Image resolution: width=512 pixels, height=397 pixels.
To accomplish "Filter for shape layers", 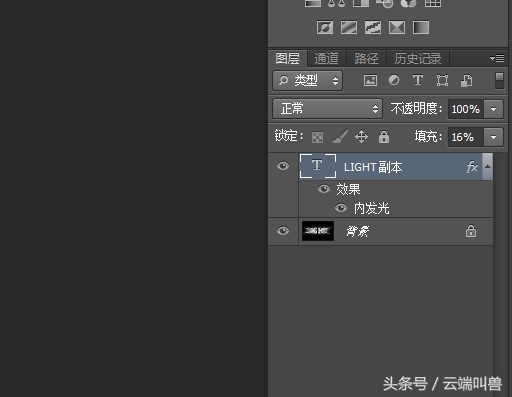I will 442,81.
